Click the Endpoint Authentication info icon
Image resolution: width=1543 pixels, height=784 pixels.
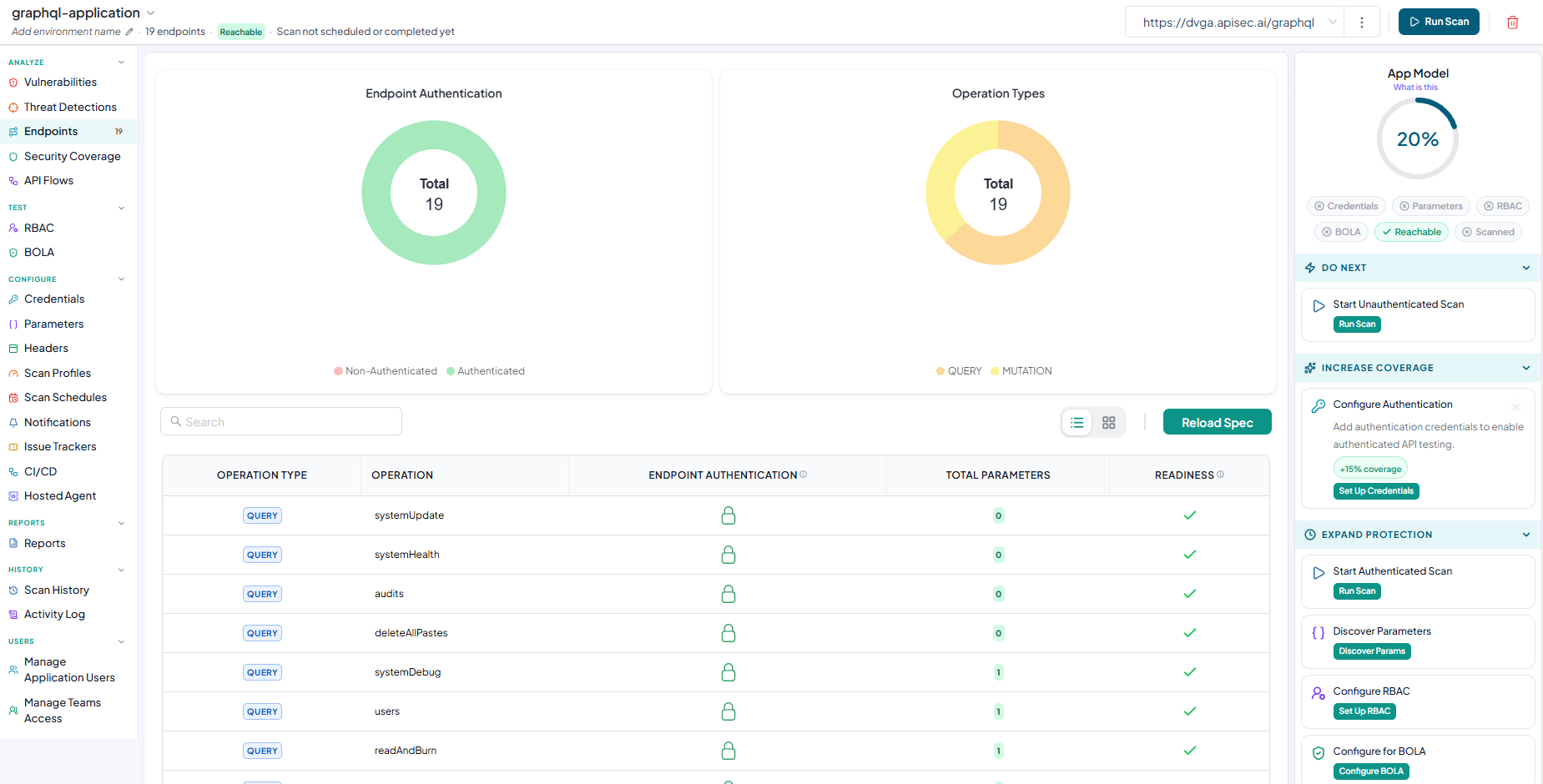click(x=804, y=475)
